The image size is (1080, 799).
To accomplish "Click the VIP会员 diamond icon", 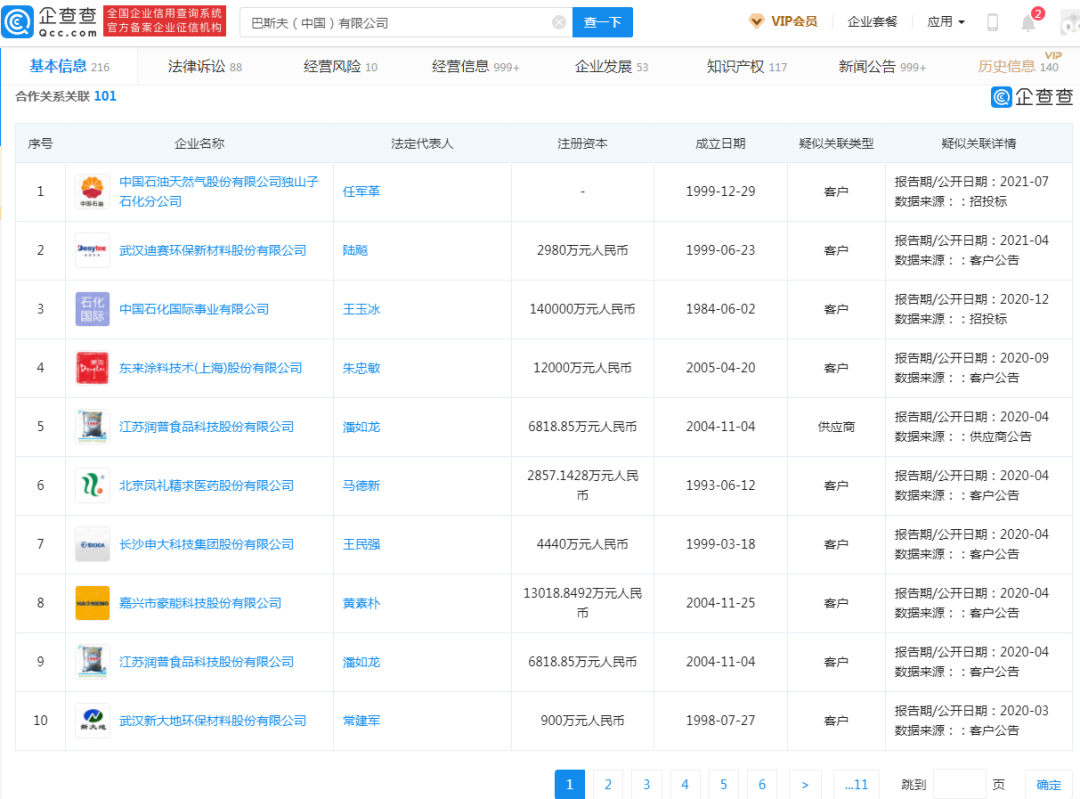I will click(x=757, y=21).
